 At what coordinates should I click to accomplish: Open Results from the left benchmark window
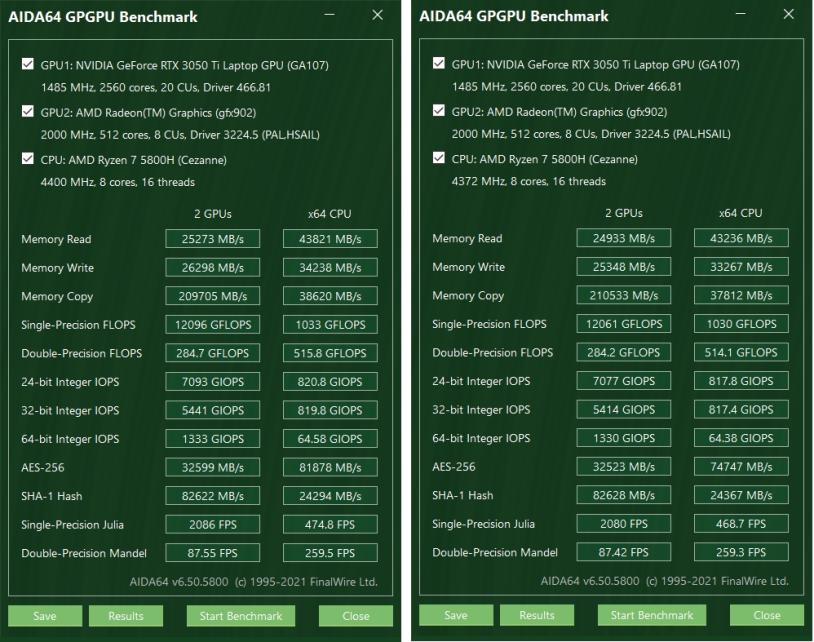(x=126, y=616)
